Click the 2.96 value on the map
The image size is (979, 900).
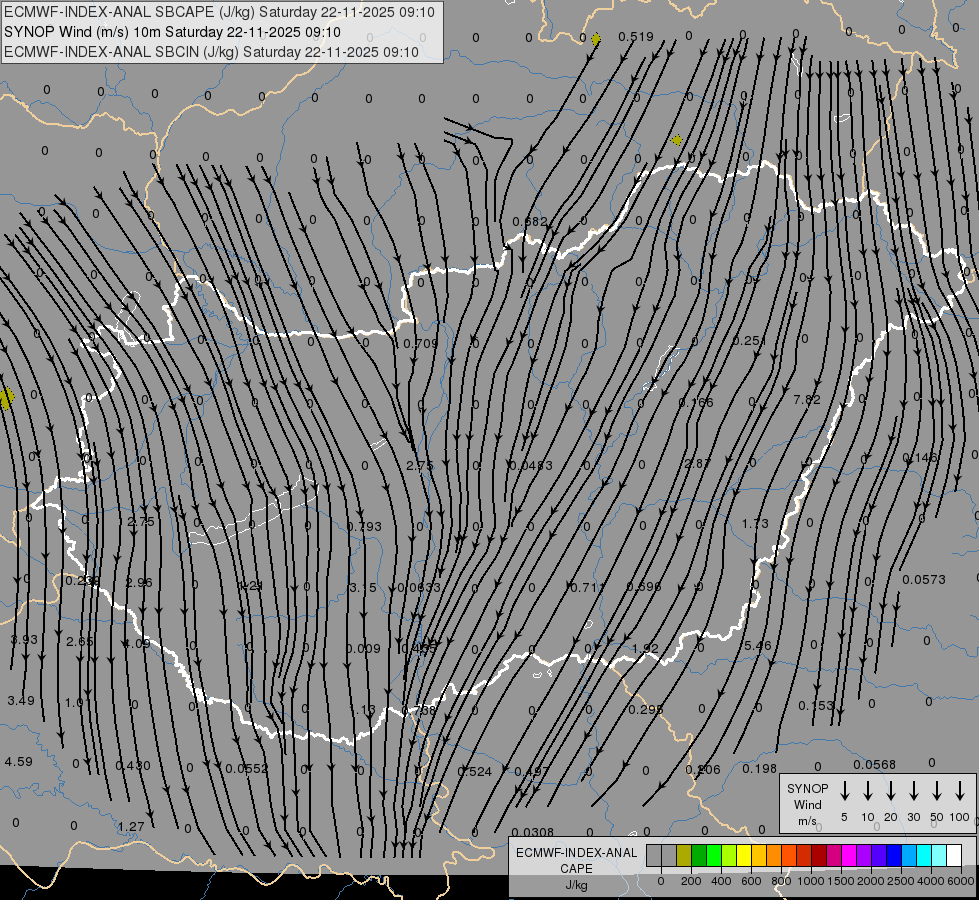(139, 583)
